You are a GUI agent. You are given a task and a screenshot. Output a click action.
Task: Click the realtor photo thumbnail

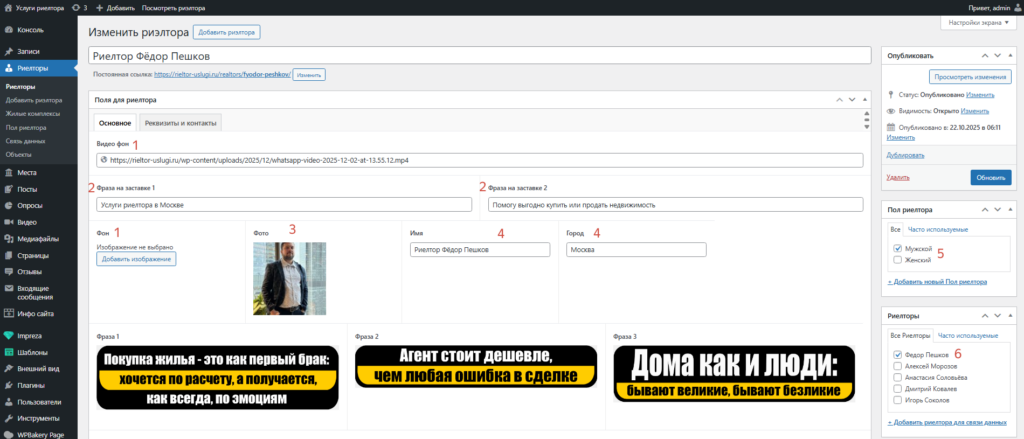tap(289, 278)
